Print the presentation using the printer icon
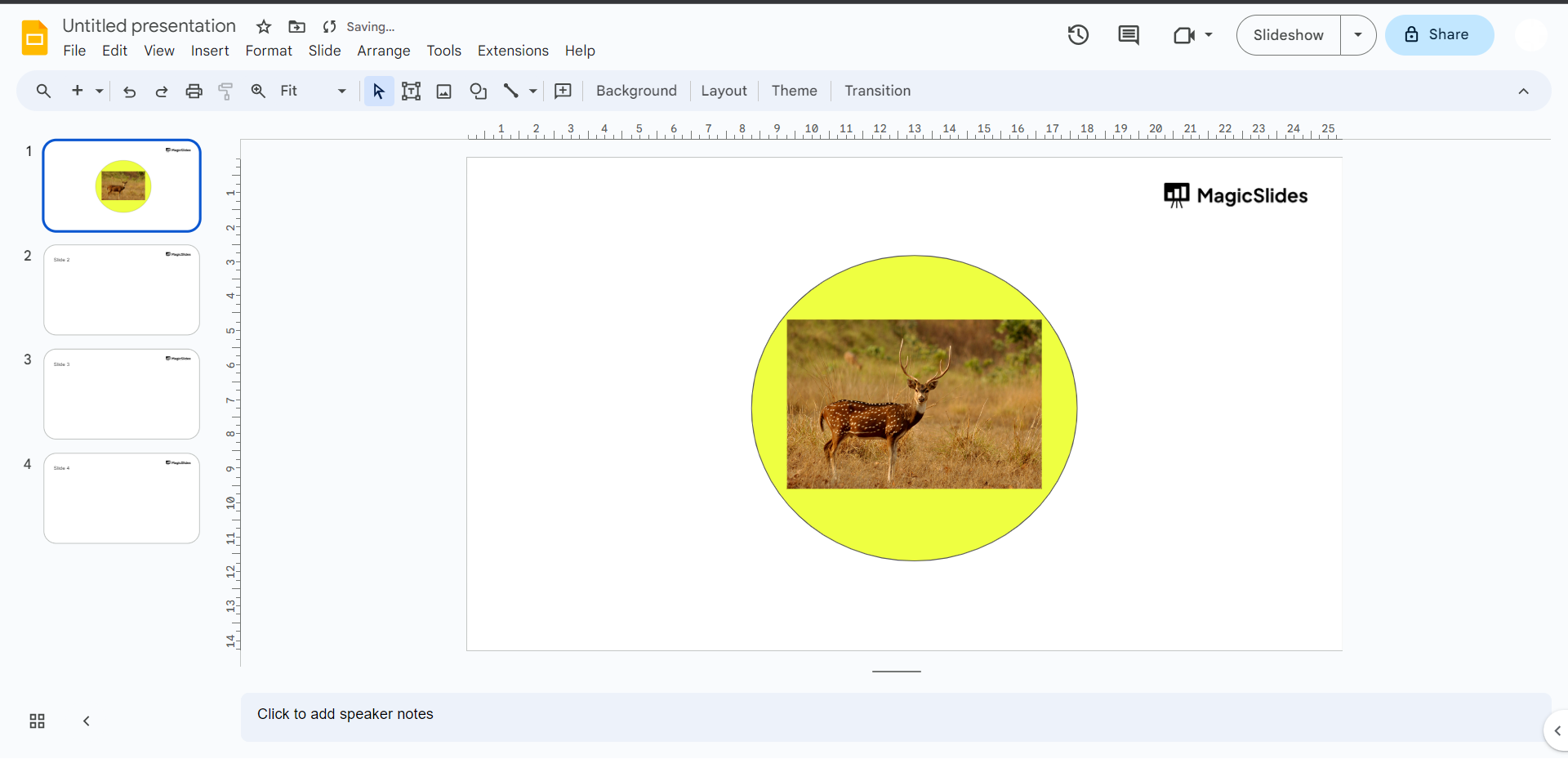The image size is (1568, 759). [194, 92]
